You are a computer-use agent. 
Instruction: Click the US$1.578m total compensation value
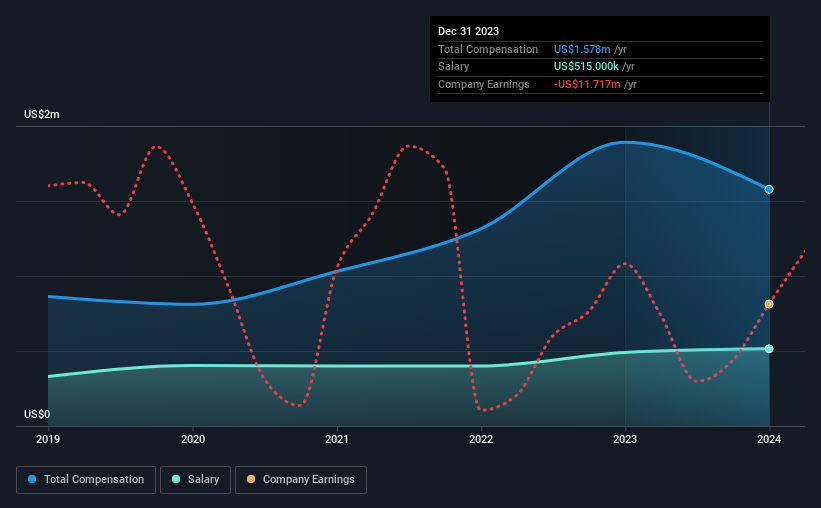[582, 49]
